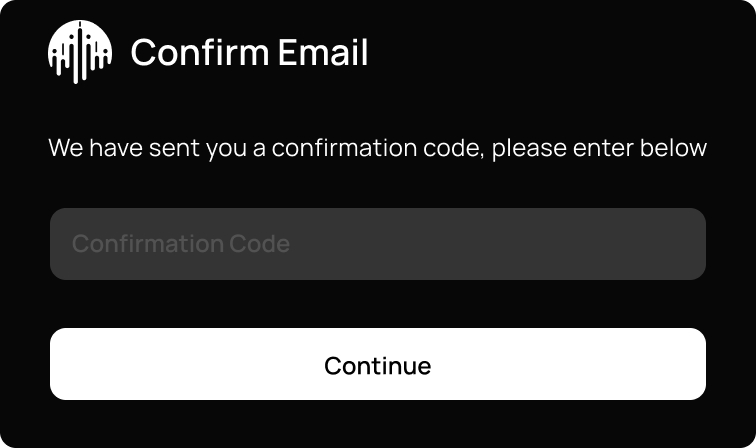Viewport: 756px width, 448px height.
Task: Click the Confirm Email heading
Action: pyautogui.click(x=249, y=53)
